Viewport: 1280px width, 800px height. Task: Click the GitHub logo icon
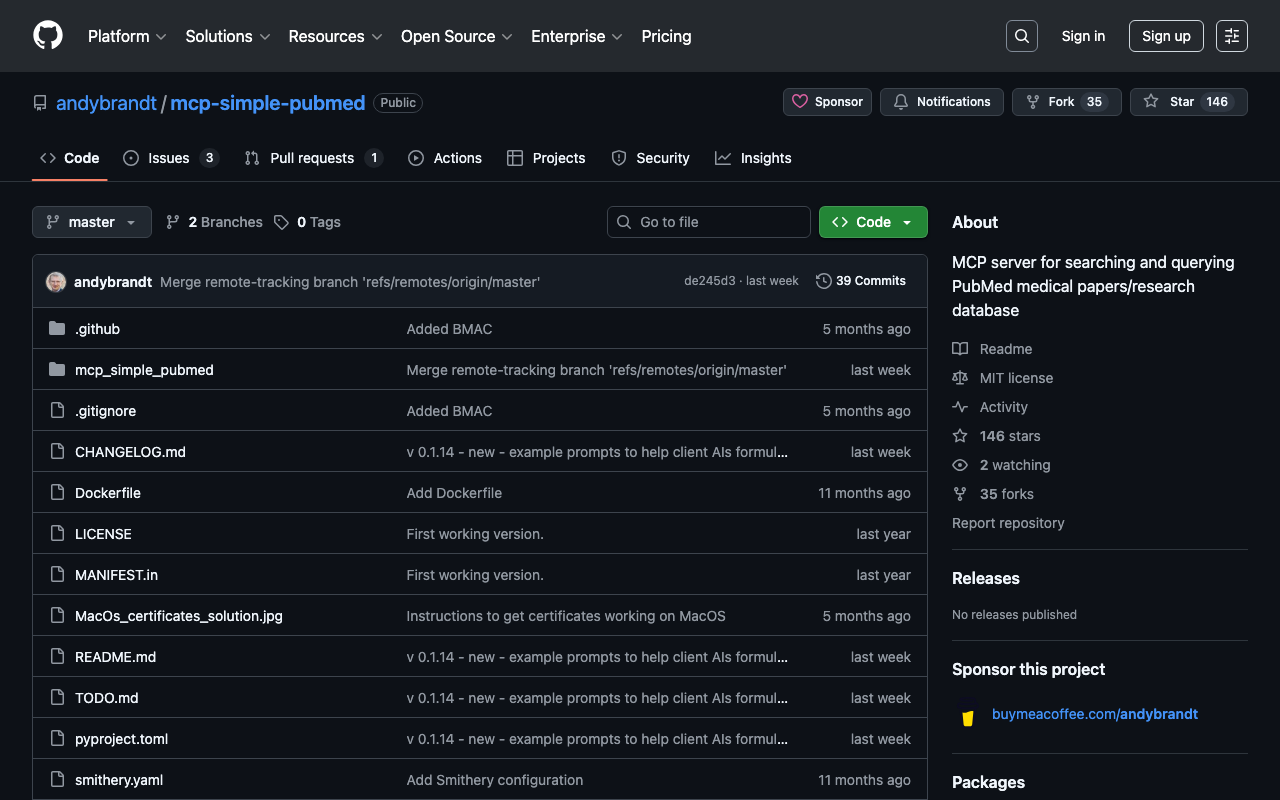click(x=48, y=36)
